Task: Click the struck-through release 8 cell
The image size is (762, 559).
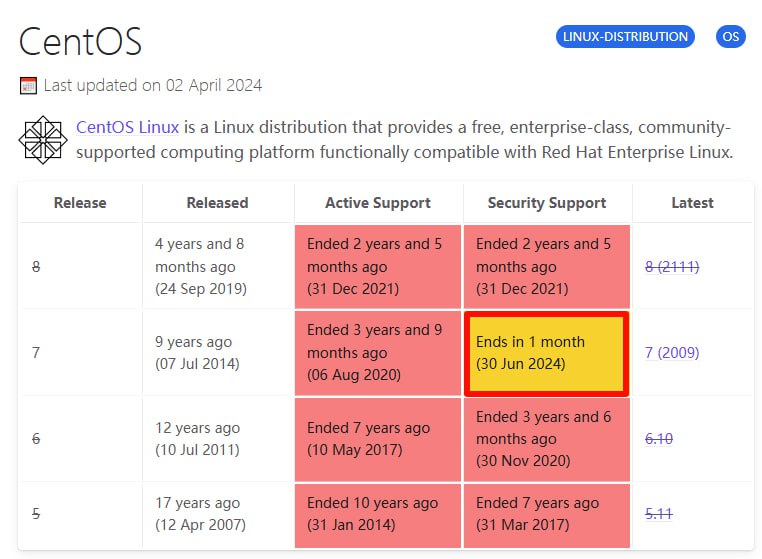Action: [x=36, y=266]
